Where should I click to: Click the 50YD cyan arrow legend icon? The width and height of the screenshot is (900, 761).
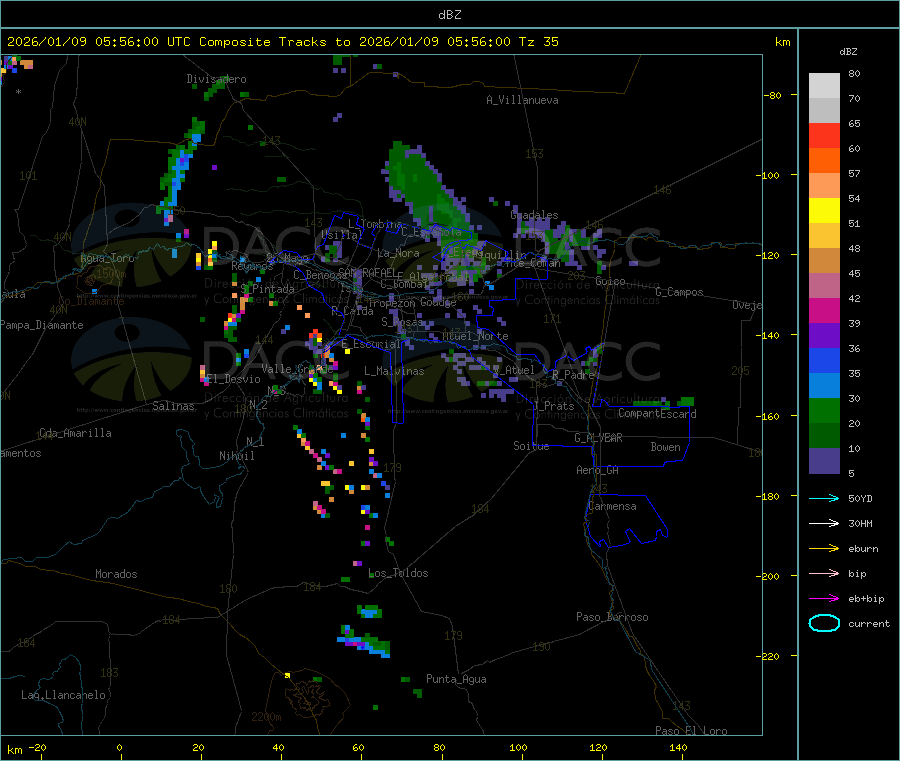[x=824, y=498]
